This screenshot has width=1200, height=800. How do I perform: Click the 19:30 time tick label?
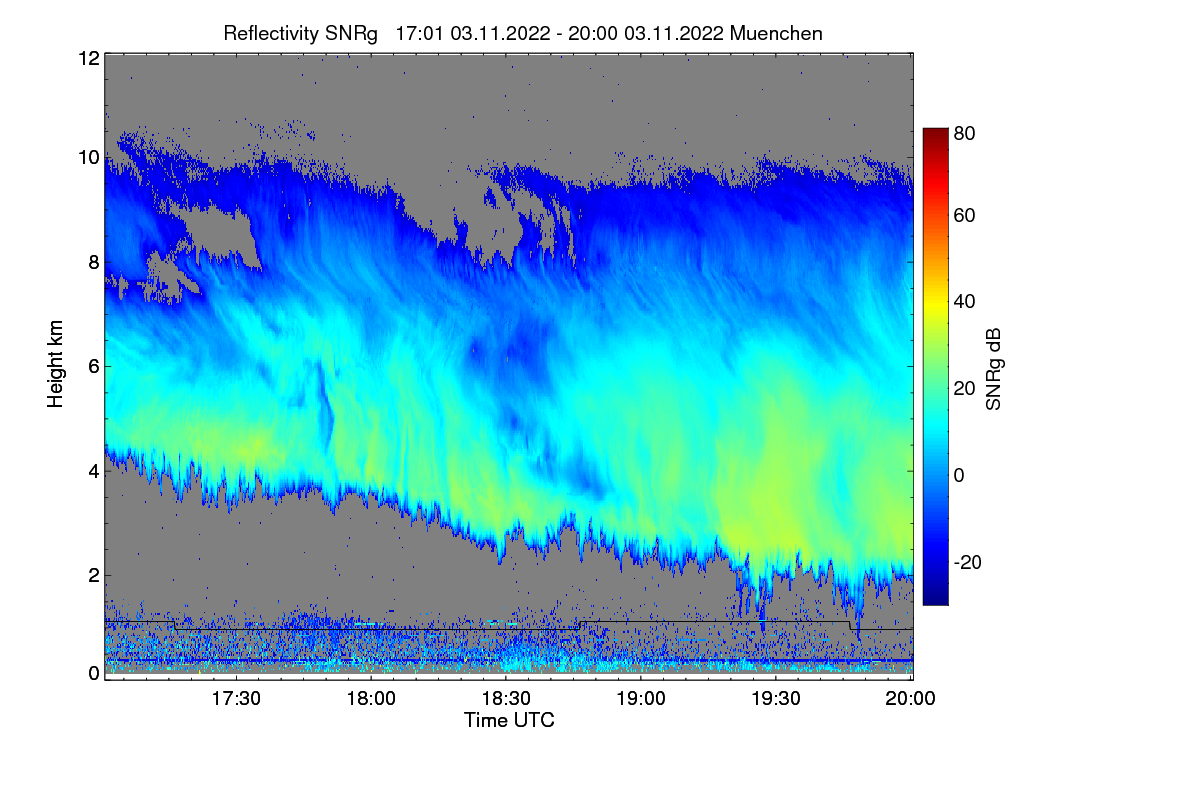pyautogui.click(x=777, y=699)
